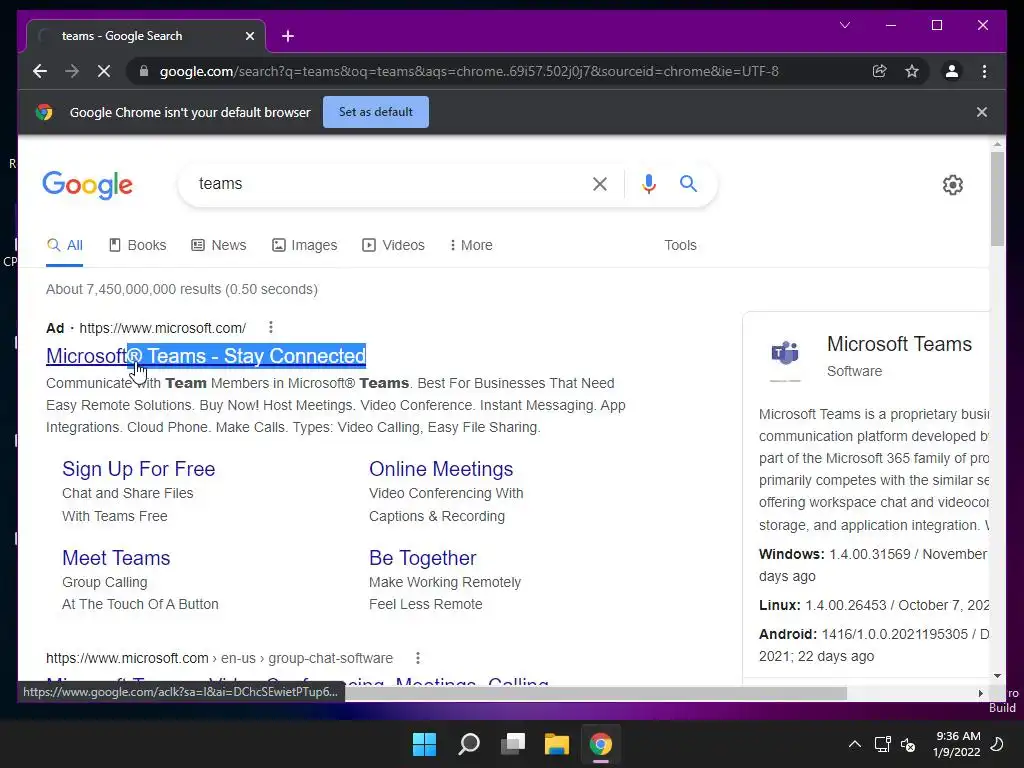
Task: View site information lock icon
Action: coord(144,71)
